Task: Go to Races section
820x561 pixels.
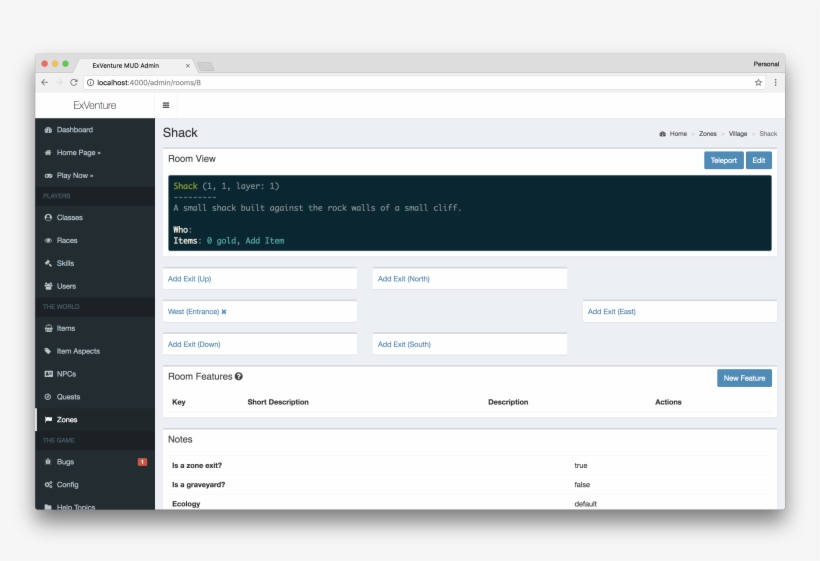Action: tap(95, 241)
